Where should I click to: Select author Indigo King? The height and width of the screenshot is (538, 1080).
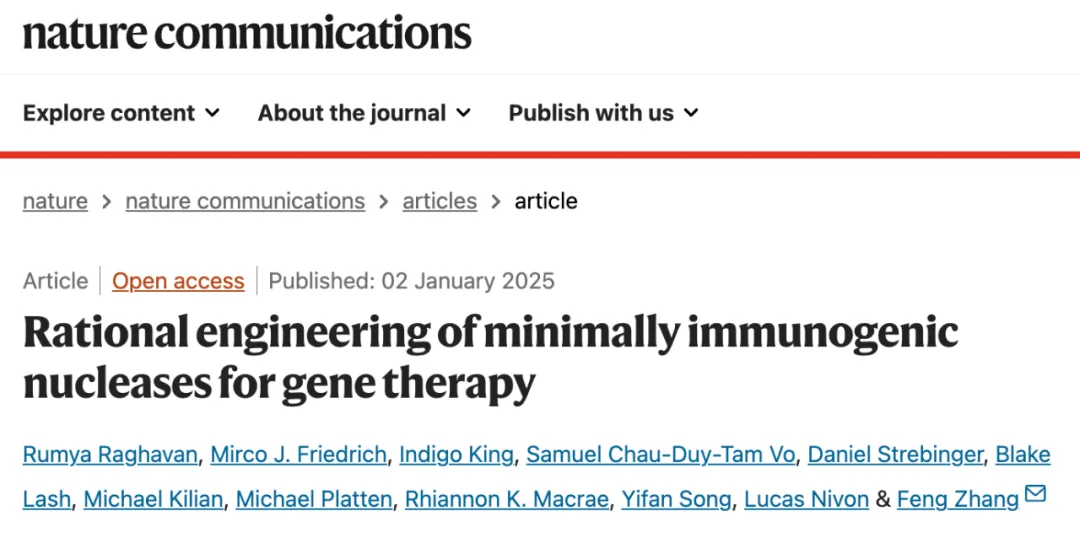[x=456, y=455]
